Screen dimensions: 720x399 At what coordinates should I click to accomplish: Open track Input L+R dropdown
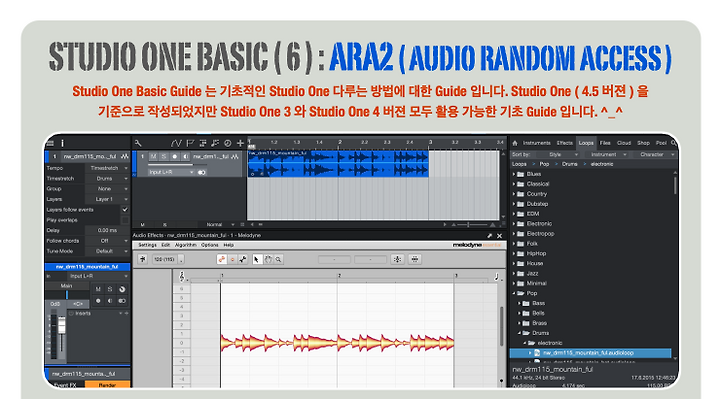tap(171, 172)
